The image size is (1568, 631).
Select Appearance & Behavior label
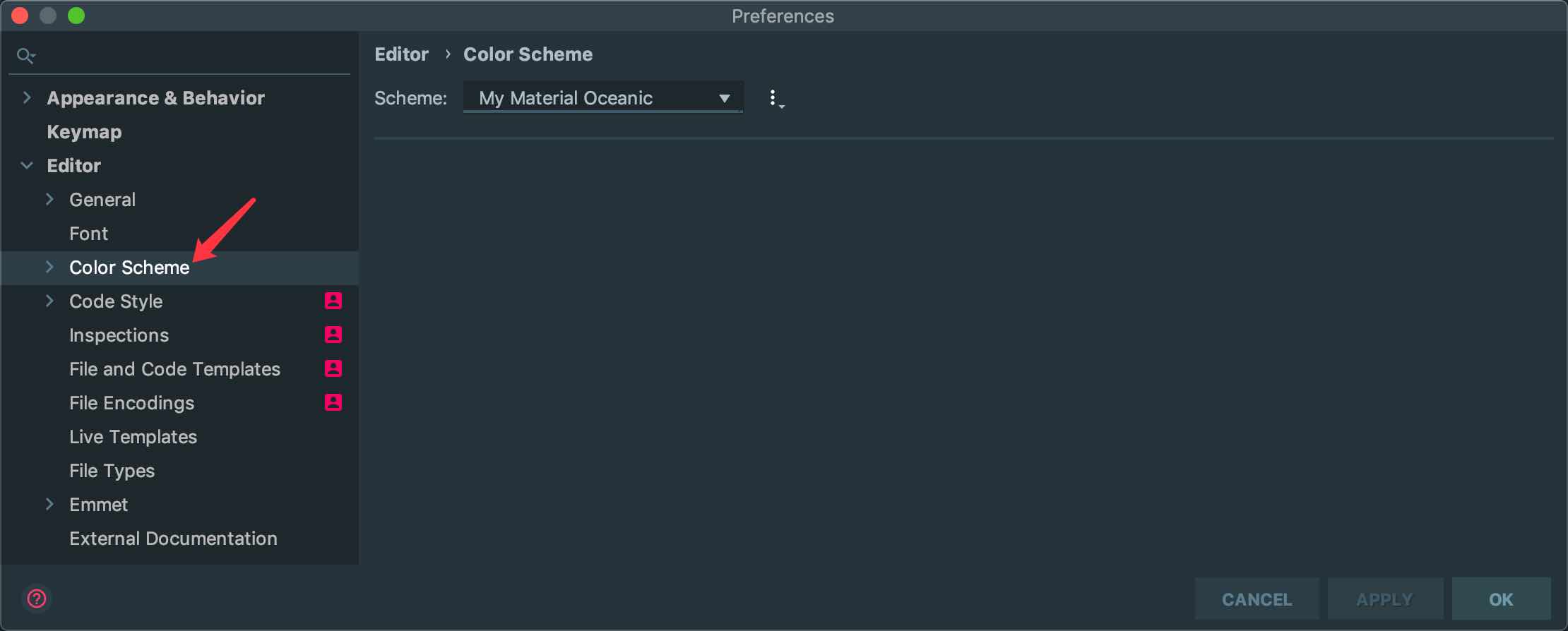pyautogui.click(x=155, y=98)
